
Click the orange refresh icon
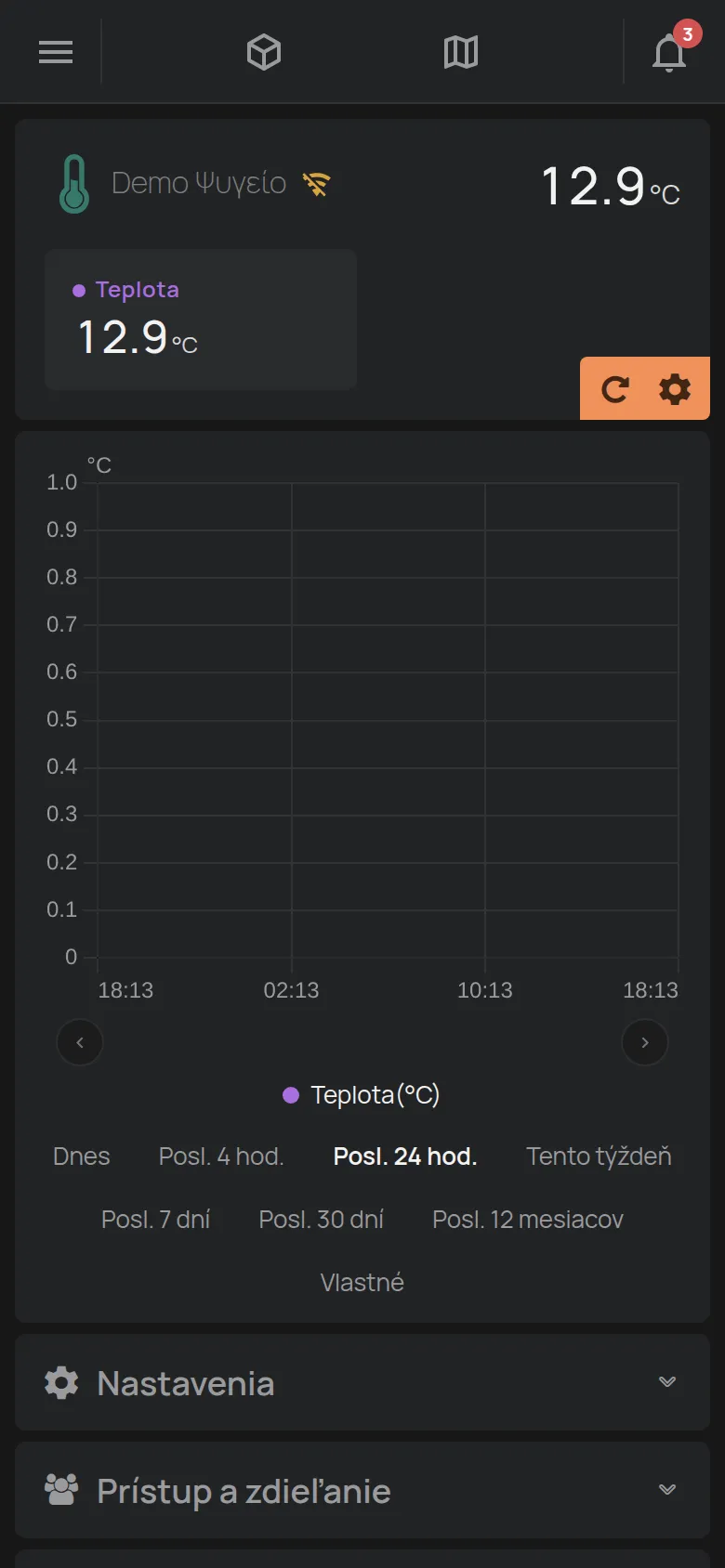(615, 389)
